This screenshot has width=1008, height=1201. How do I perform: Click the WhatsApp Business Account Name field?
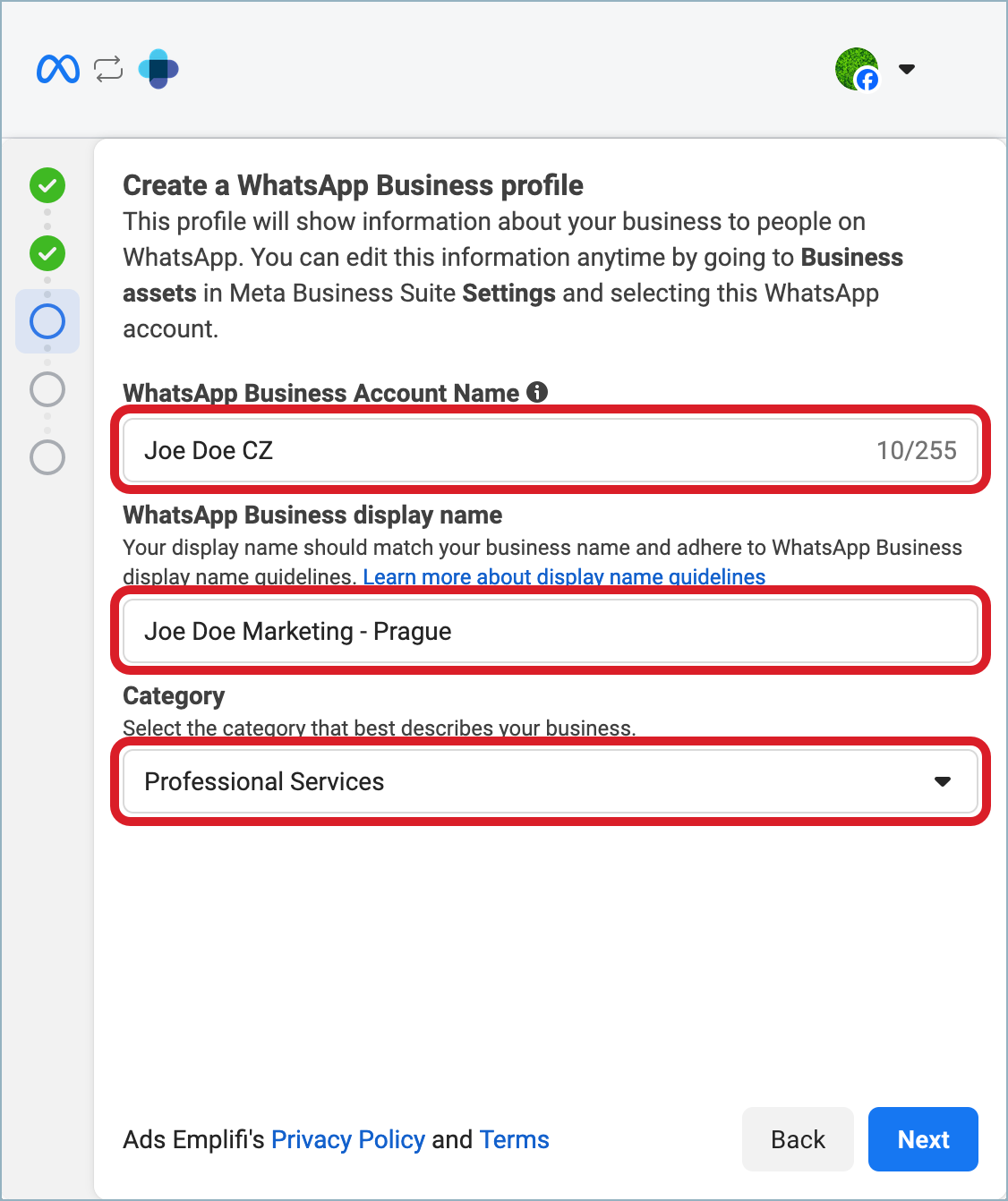point(501,450)
